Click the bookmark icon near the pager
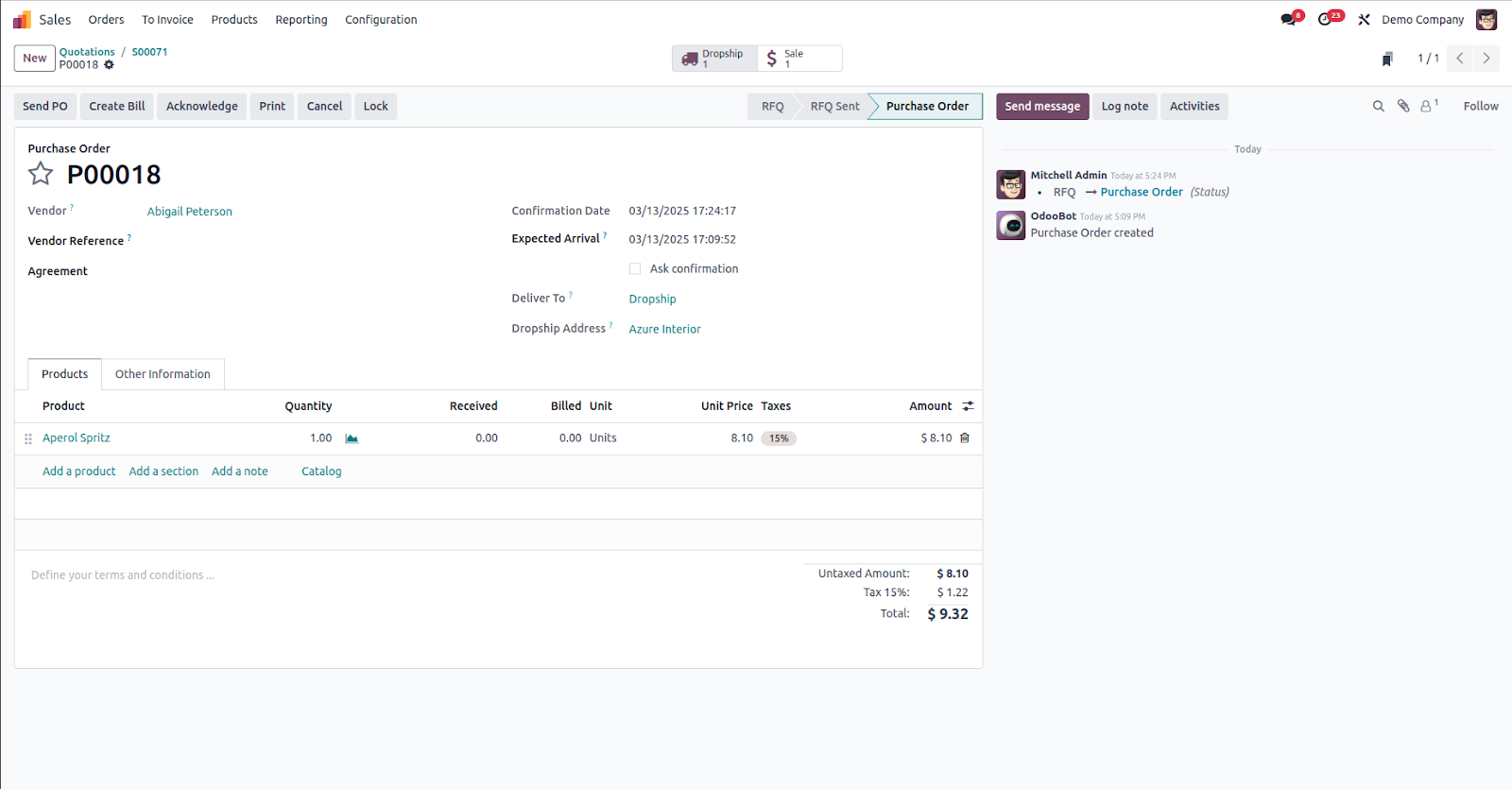 pos(1387,59)
